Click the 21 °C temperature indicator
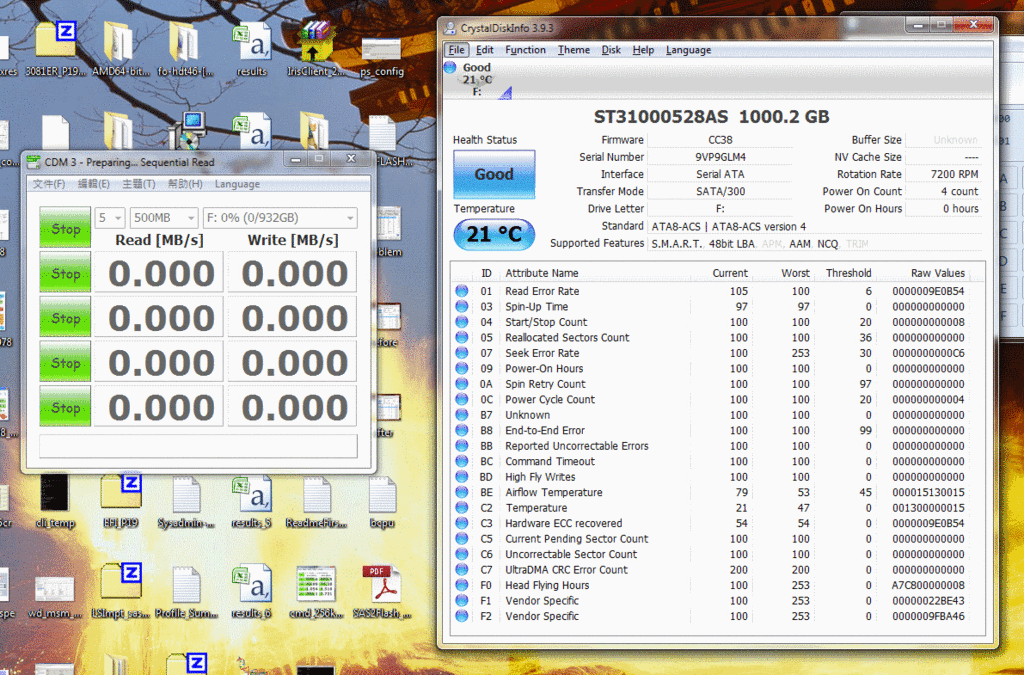 (494, 235)
